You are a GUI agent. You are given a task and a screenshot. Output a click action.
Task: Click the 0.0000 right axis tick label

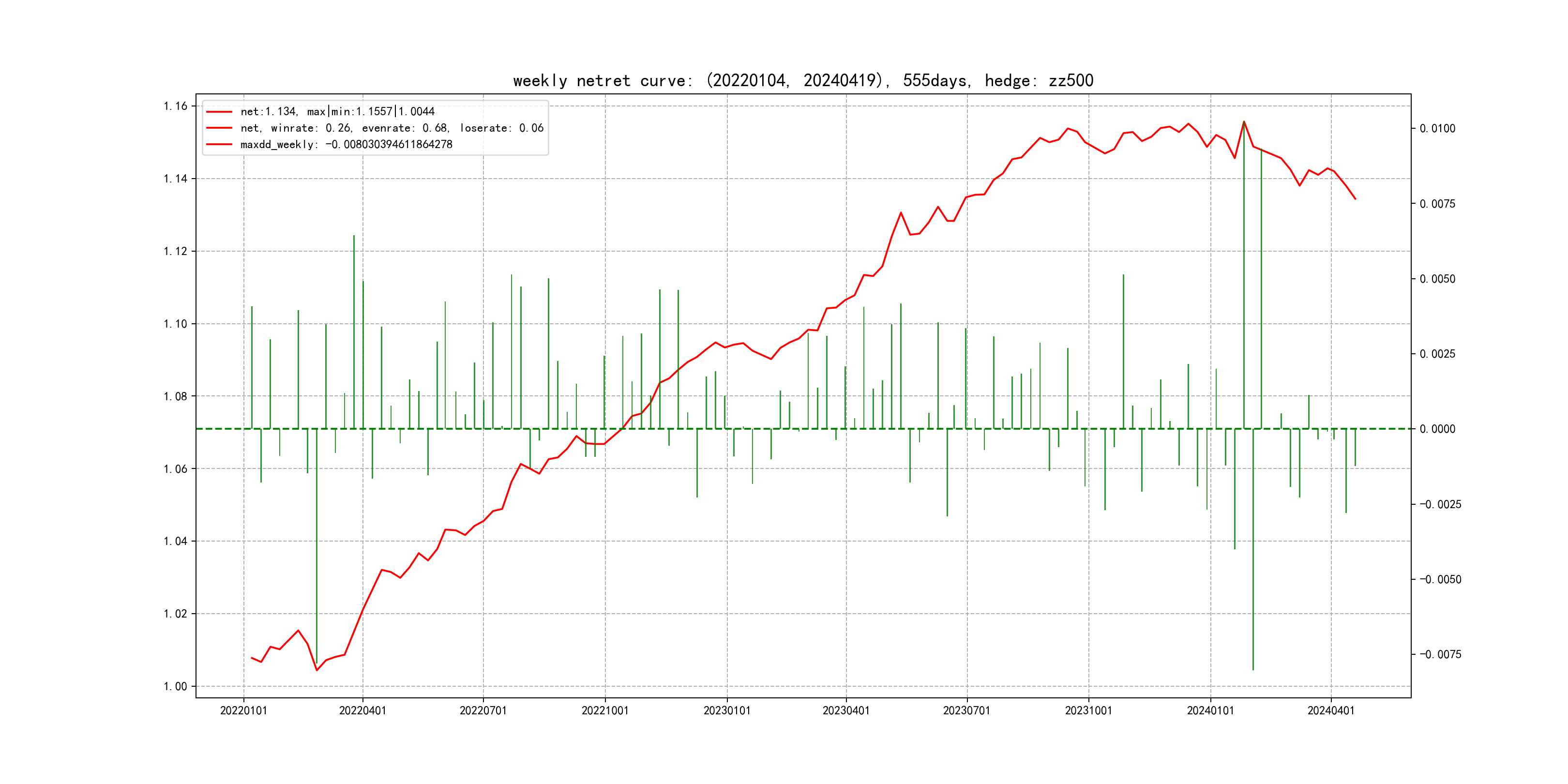tap(1437, 429)
